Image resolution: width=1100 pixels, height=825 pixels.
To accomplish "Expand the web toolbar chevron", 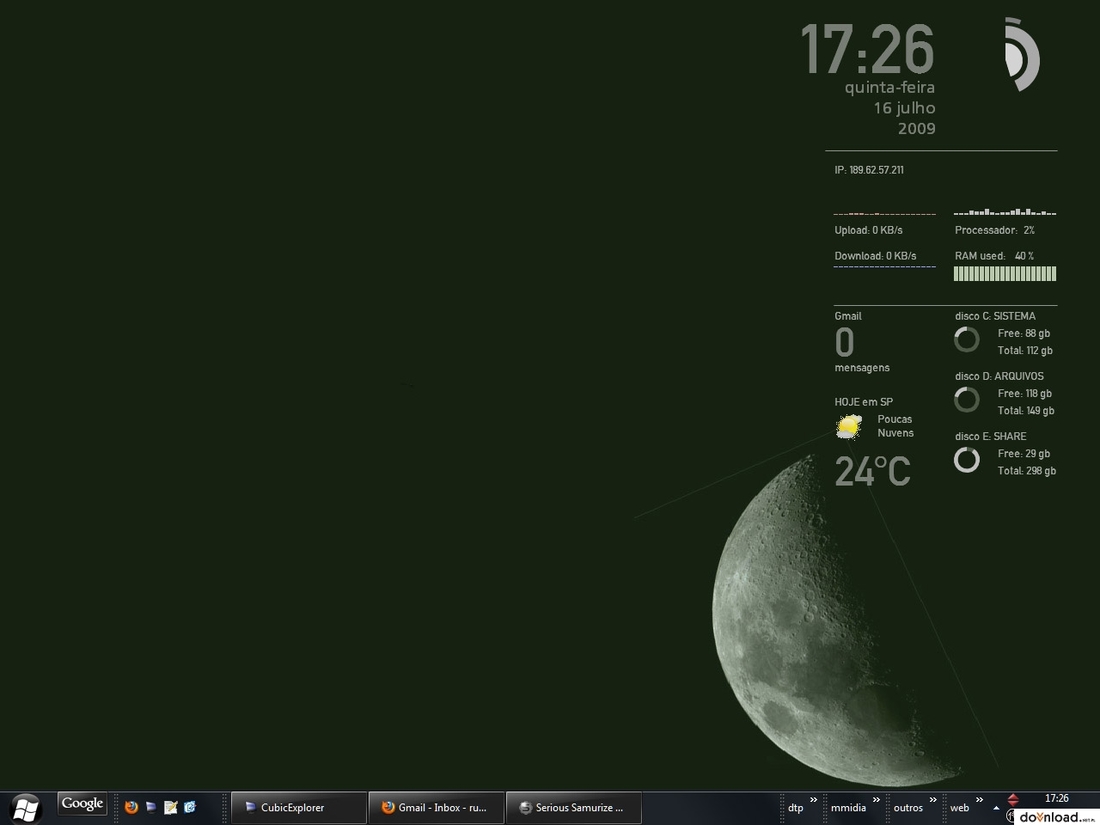I will [x=979, y=800].
